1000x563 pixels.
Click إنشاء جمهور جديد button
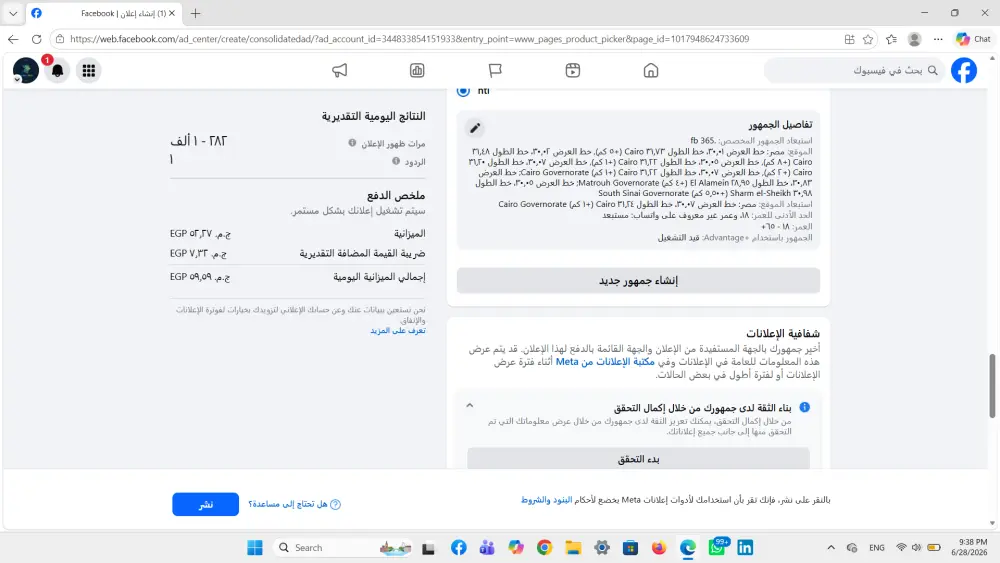638,281
